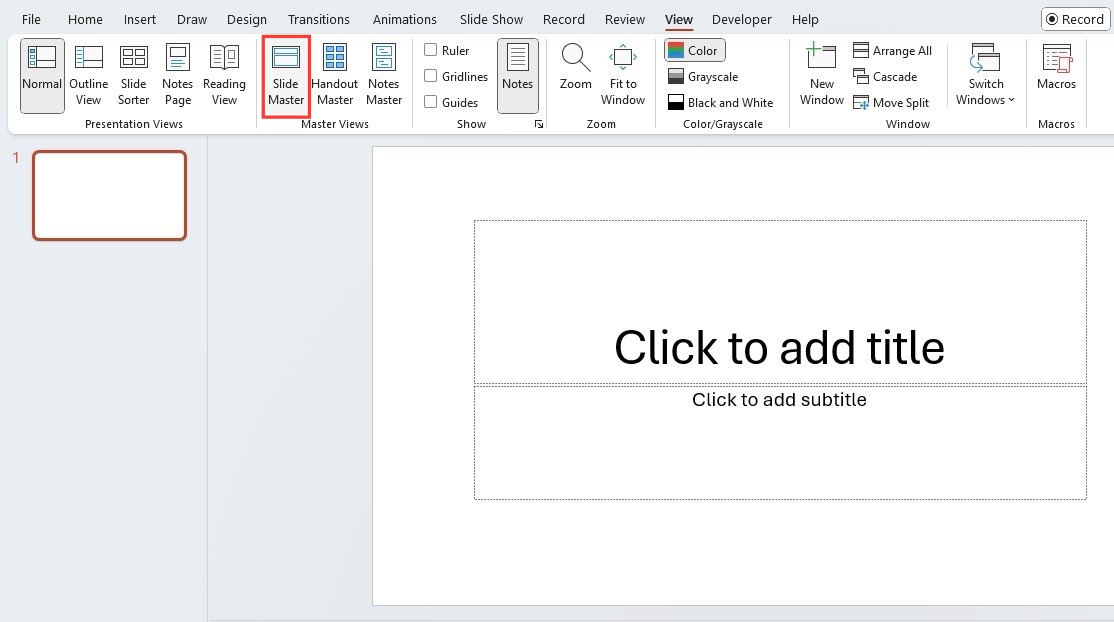This screenshot has height=622, width=1114.
Task: Open Reading View
Action: tap(224, 75)
